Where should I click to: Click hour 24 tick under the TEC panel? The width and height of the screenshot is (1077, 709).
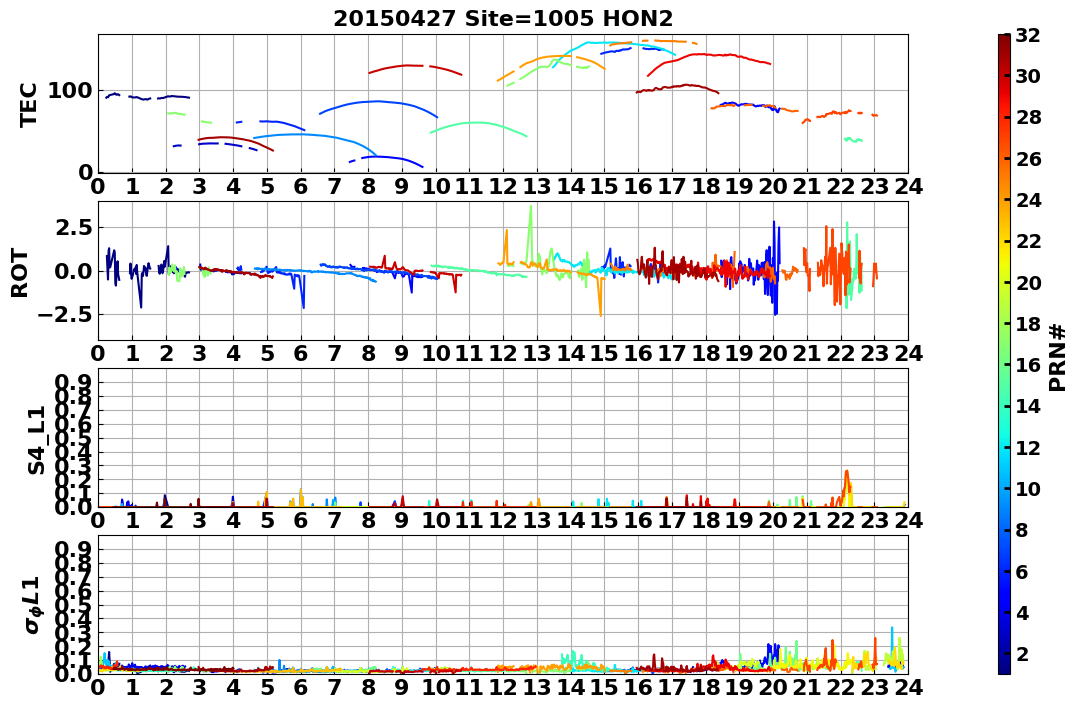(x=909, y=186)
